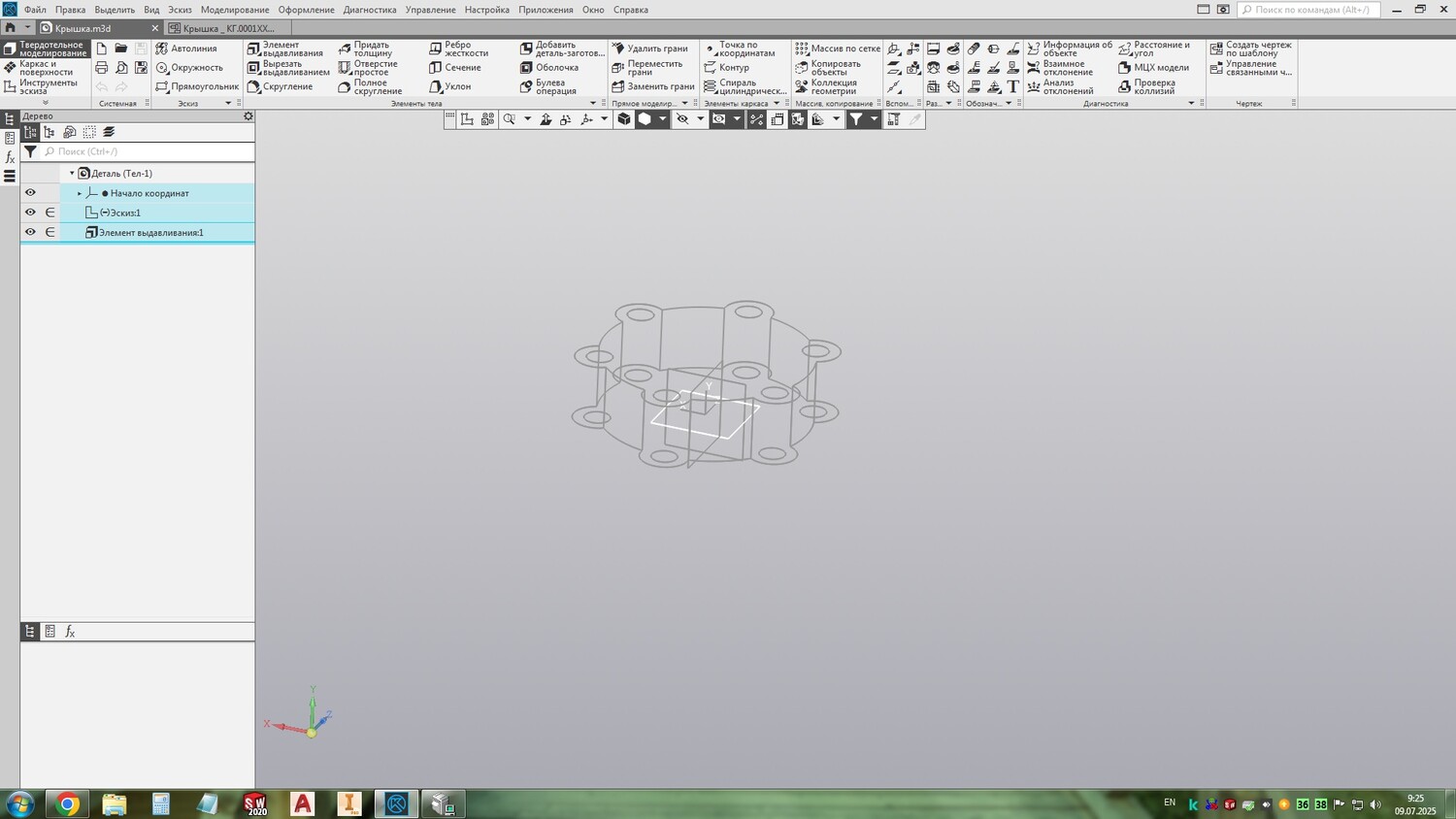Toggle the include mark beside Элемент выдавливания:1
The width and height of the screenshot is (1456, 819).
coord(50,232)
